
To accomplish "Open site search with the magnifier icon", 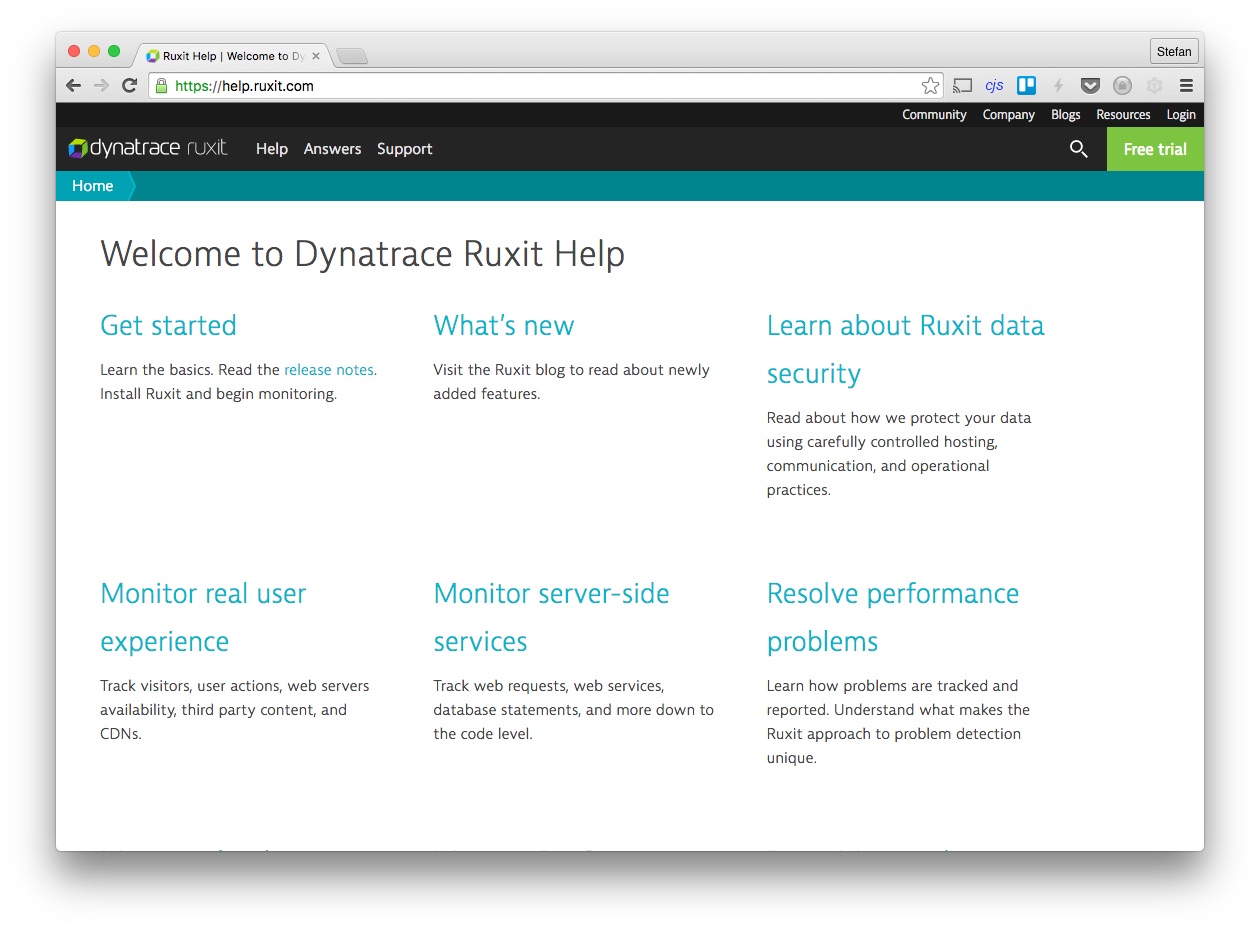I will [1078, 149].
